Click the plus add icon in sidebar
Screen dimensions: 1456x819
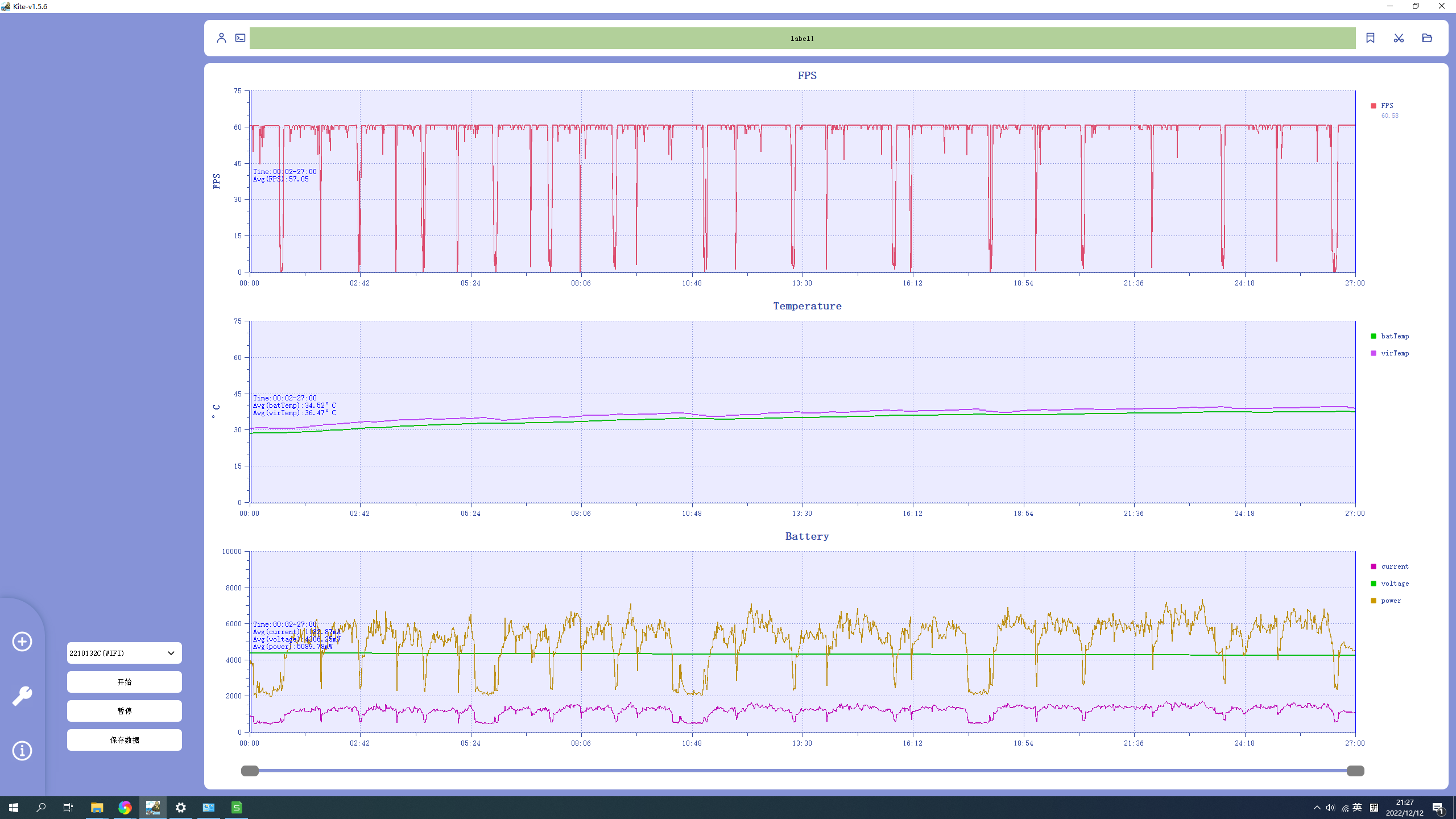22,642
